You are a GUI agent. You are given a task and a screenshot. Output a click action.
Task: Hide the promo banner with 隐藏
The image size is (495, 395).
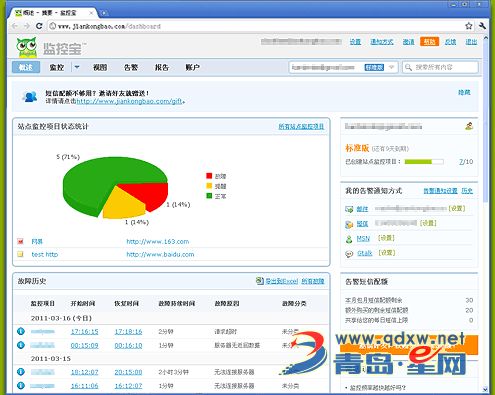(x=464, y=92)
